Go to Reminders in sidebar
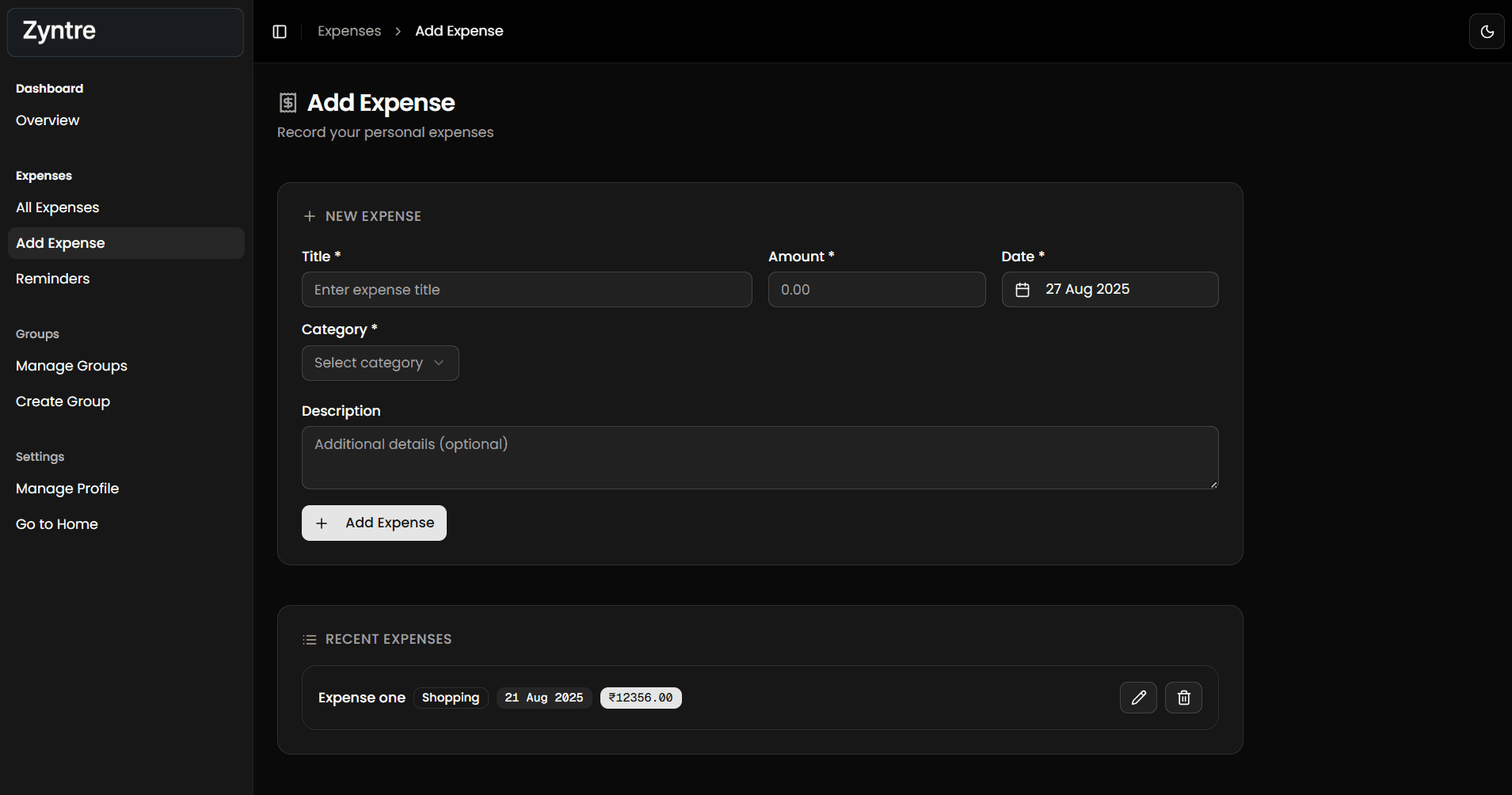 click(x=53, y=279)
